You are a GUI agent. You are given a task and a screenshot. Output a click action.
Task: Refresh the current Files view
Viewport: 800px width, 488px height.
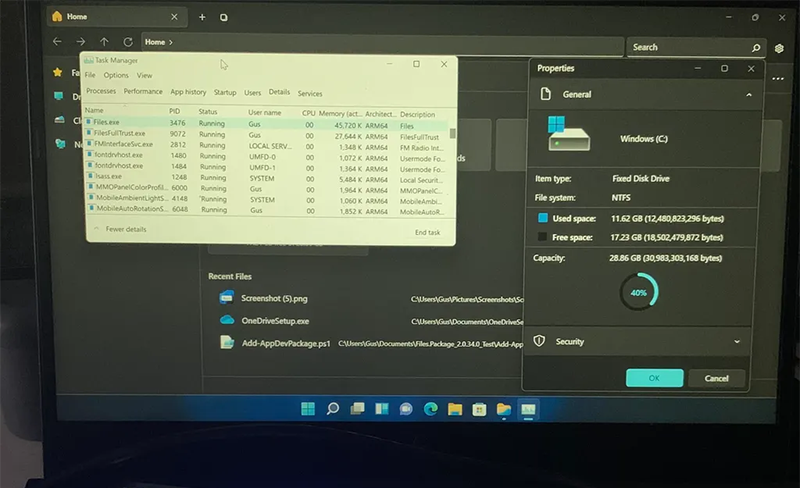point(128,42)
